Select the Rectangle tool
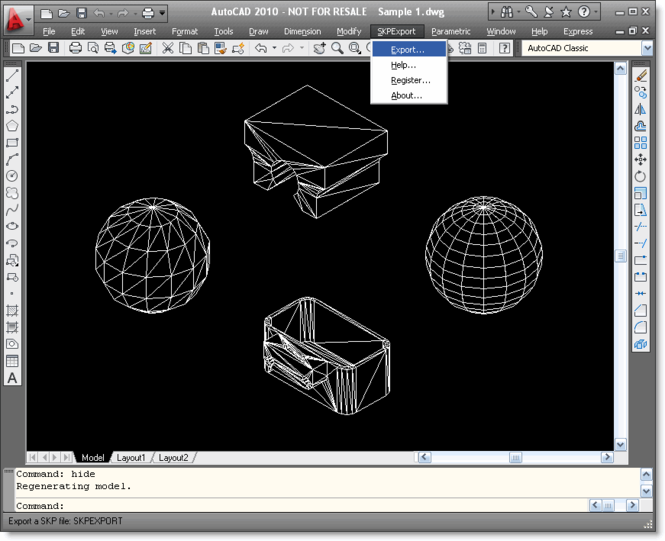The height and width of the screenshot is (541, 665). [12, 143]
